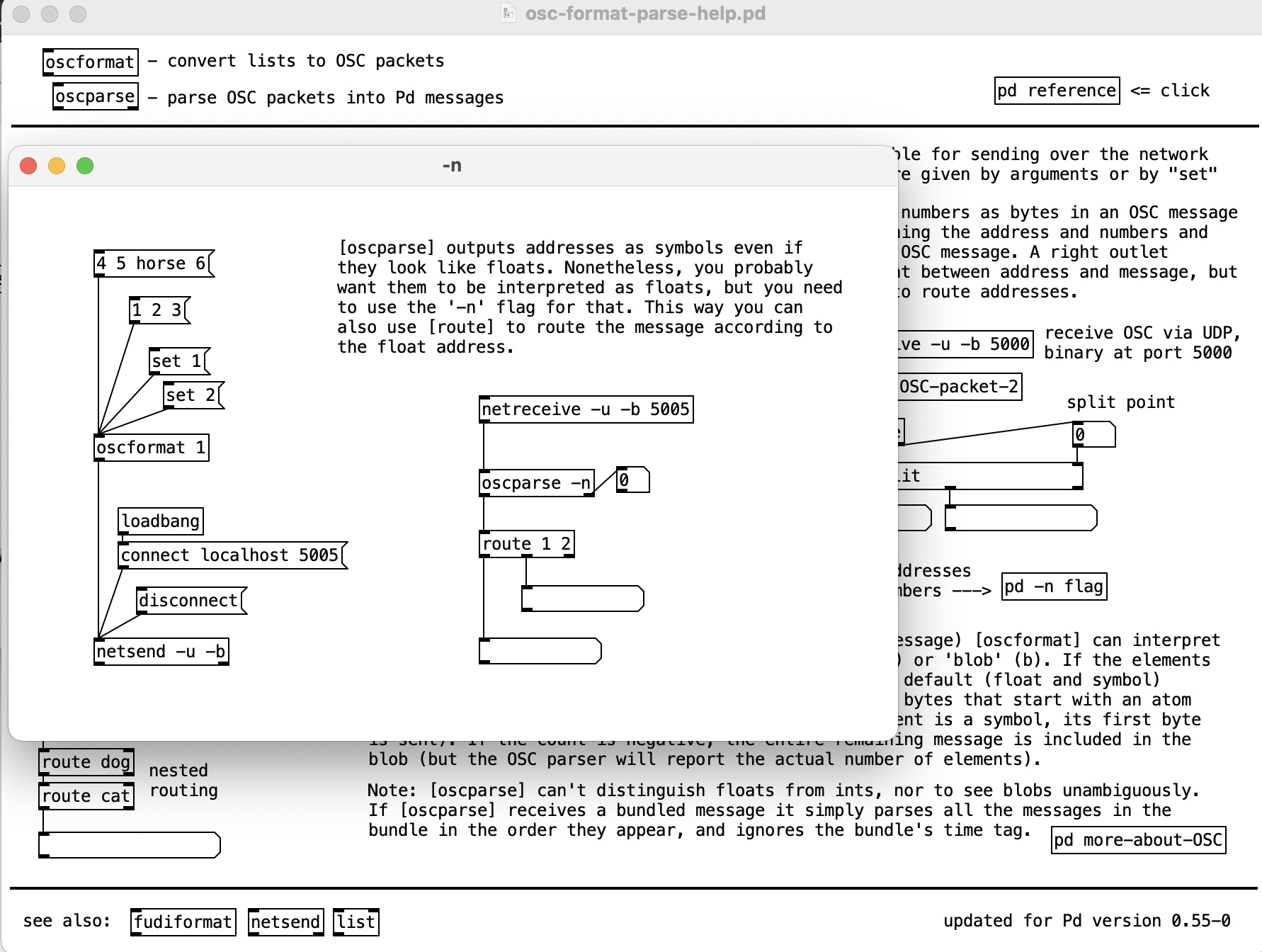Screen dimensions: 1262x952
Task: Click empty message box under route middle outlet
Action: pyautogui.click(x=583, y=598)
